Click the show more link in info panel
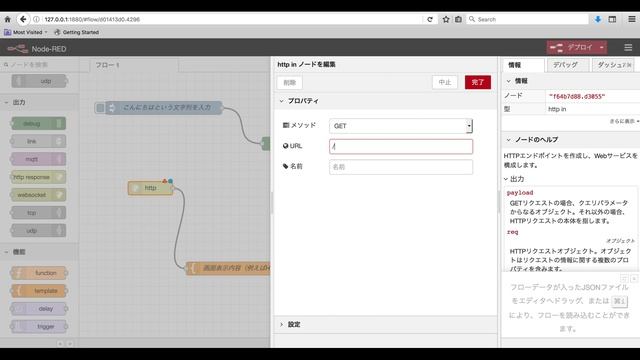Viewport: 640px width, 360px height. point(624,121)
